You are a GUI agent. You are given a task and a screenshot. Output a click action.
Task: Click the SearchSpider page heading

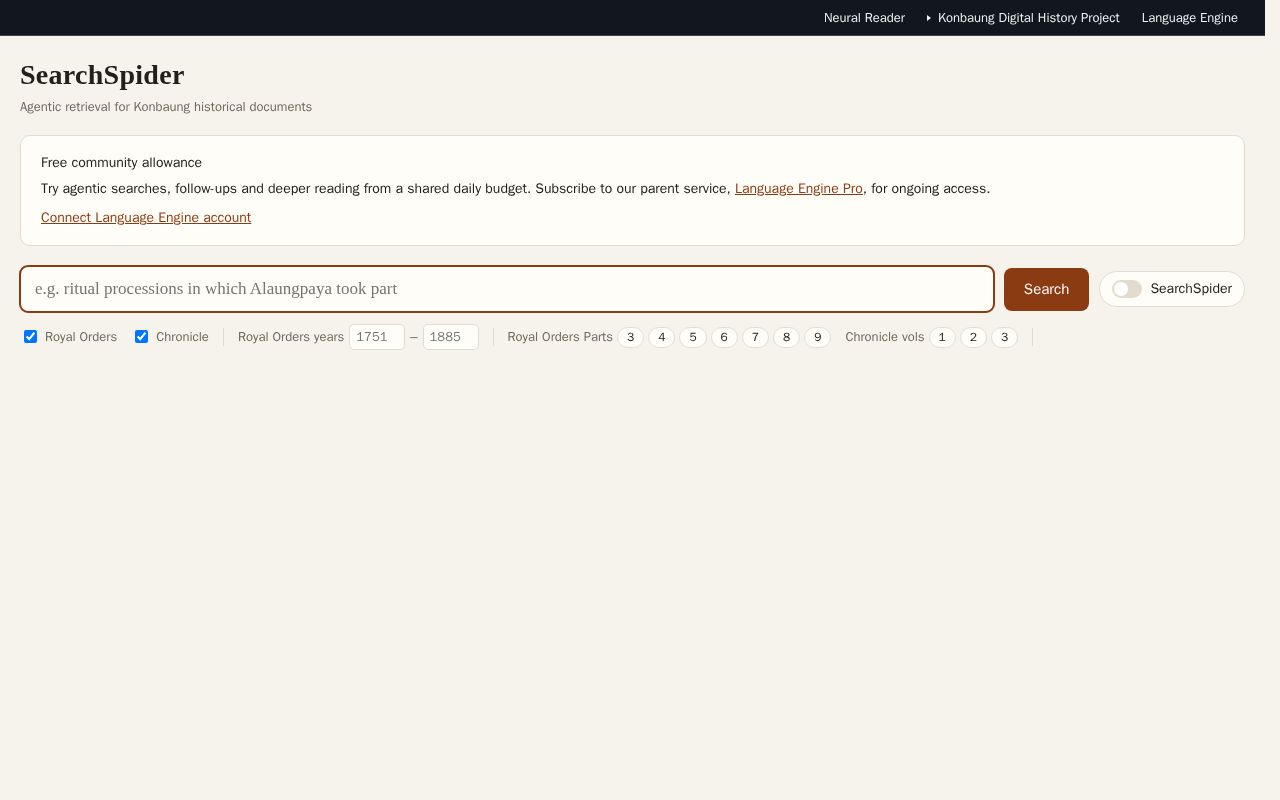(102, 75)
